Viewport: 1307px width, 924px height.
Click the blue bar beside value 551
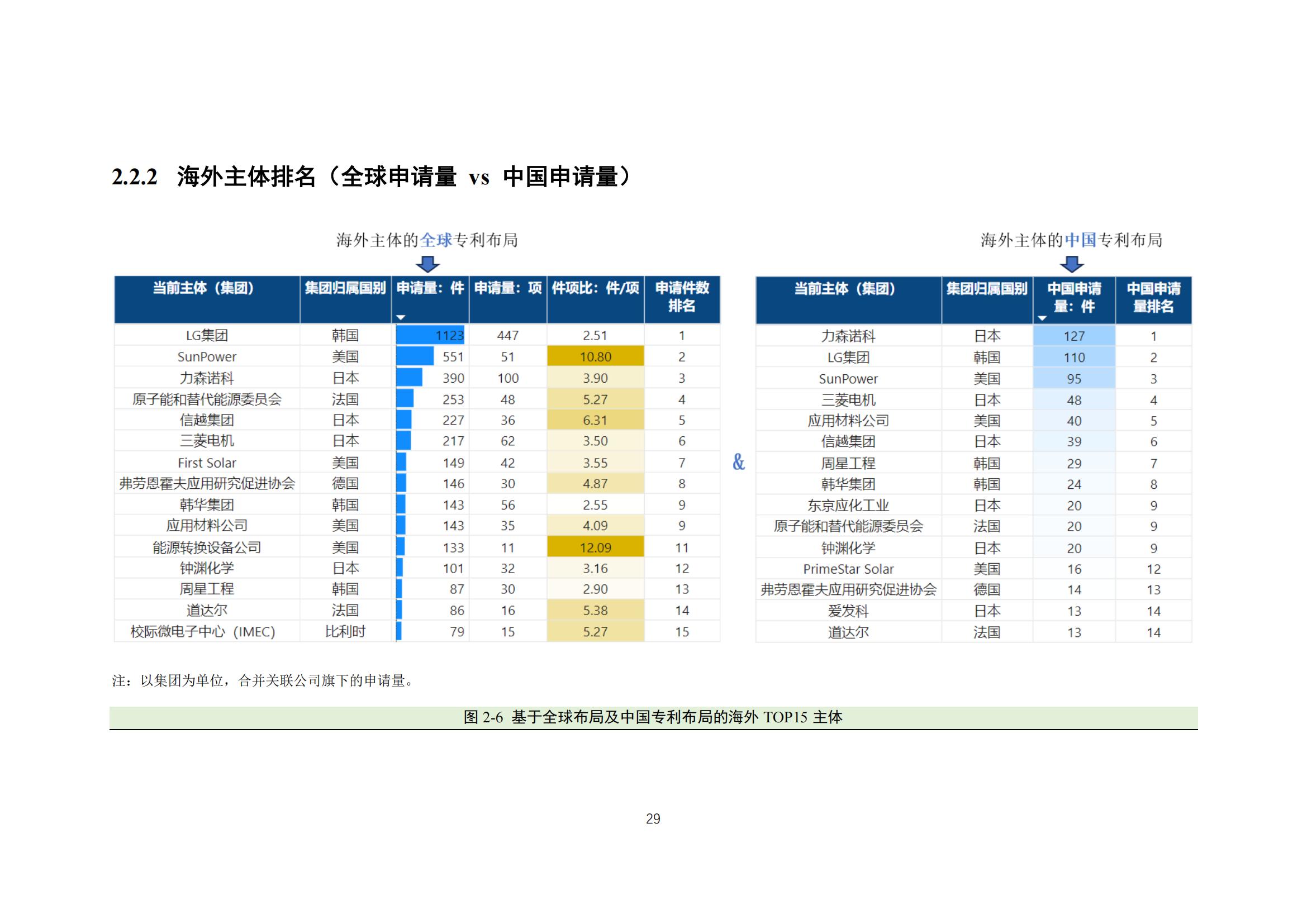click(x=415, y=357)
